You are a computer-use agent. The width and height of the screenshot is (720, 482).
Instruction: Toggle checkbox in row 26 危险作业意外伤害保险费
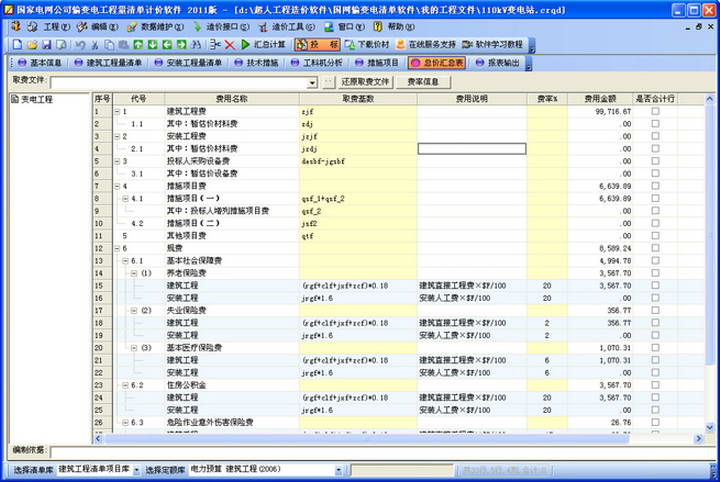pyautogui.click(x=655, y=422)
